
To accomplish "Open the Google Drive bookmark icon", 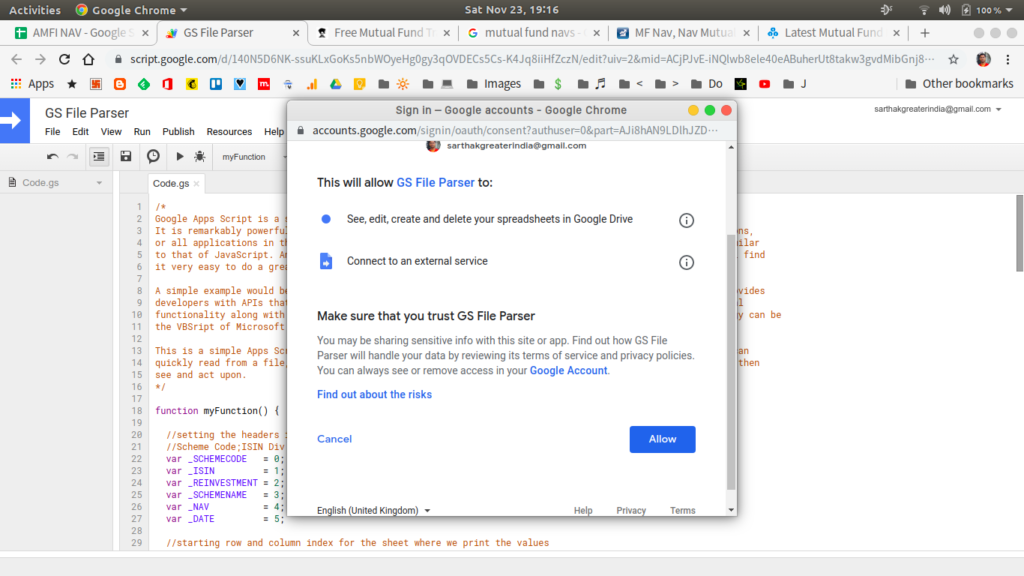I will click(336, 84).
